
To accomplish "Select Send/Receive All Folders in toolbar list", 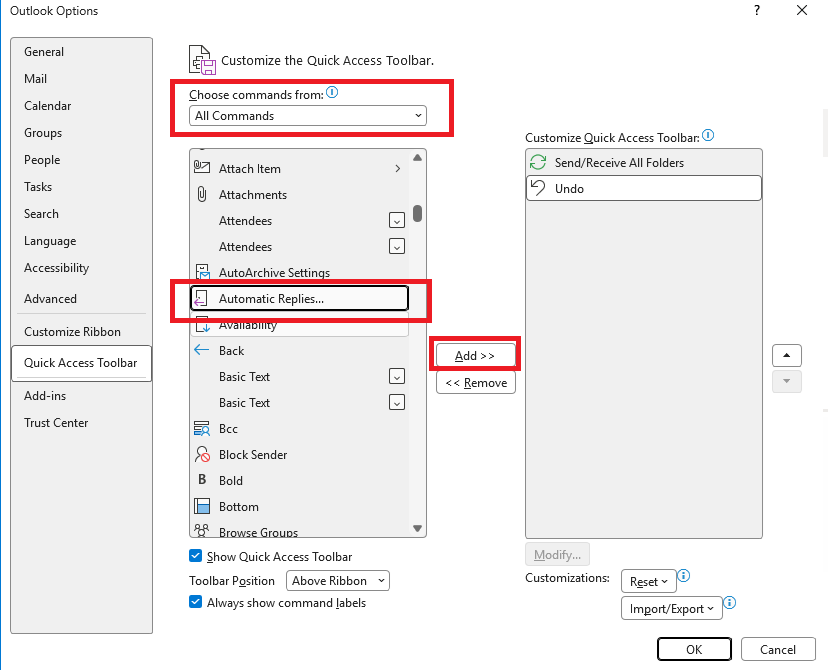I will pos(644,162).
